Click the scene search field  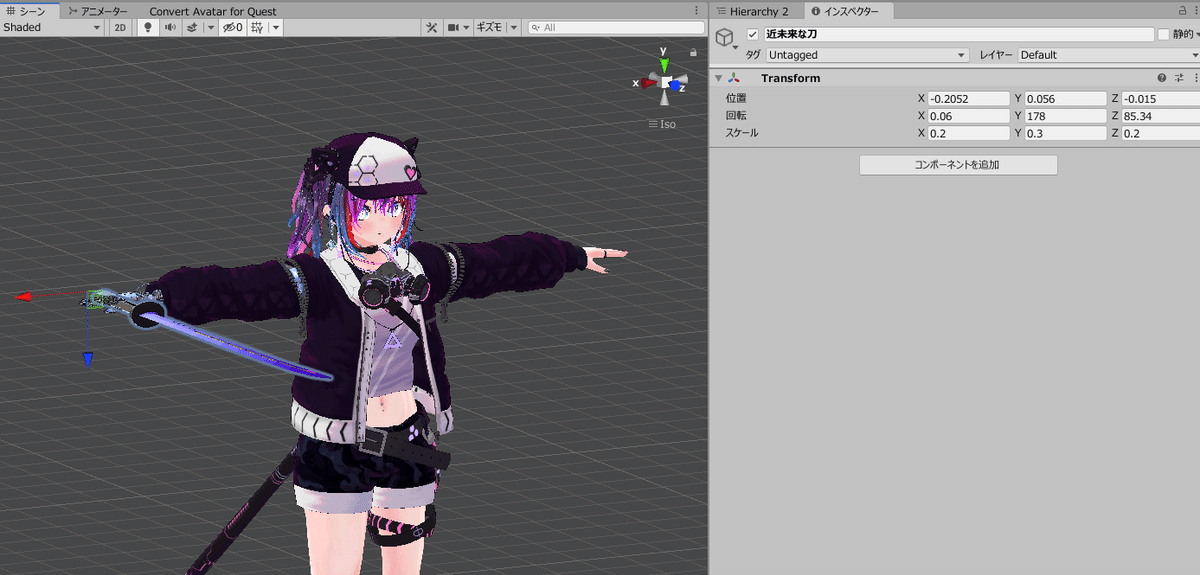(x=614, y=28)
